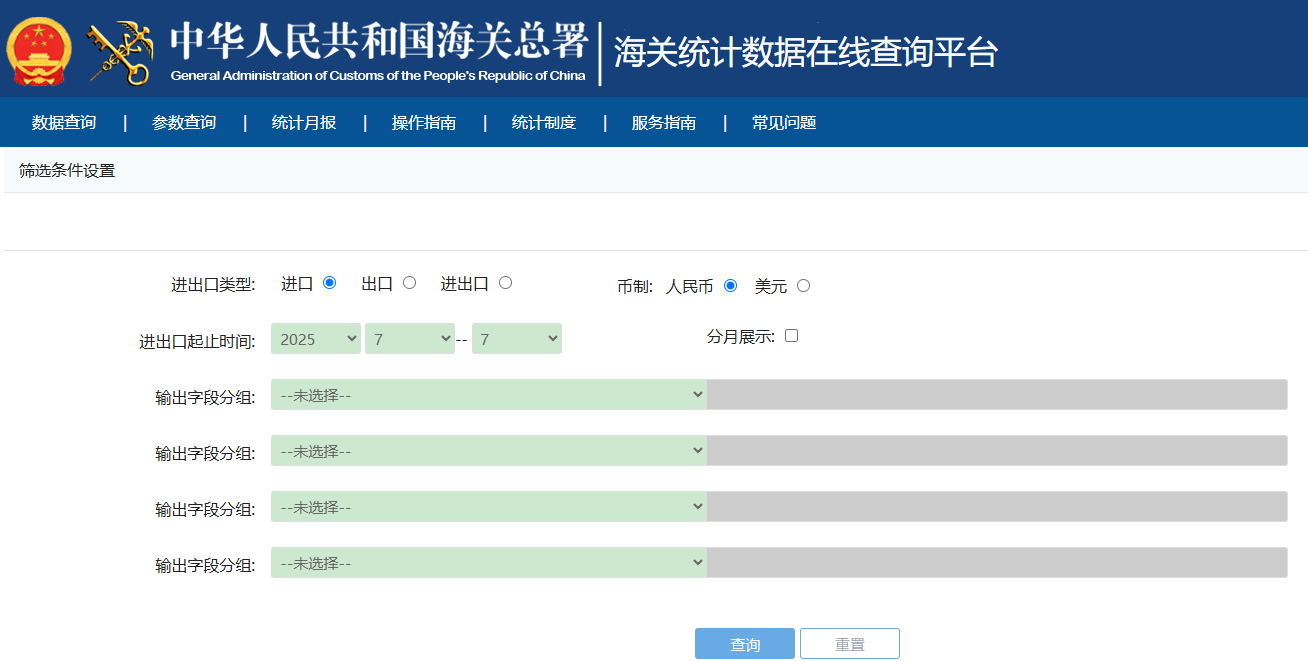Click the 重置 button to reset filters
The height and width of the screenshot is (661, 1308).
click(849, 643)
